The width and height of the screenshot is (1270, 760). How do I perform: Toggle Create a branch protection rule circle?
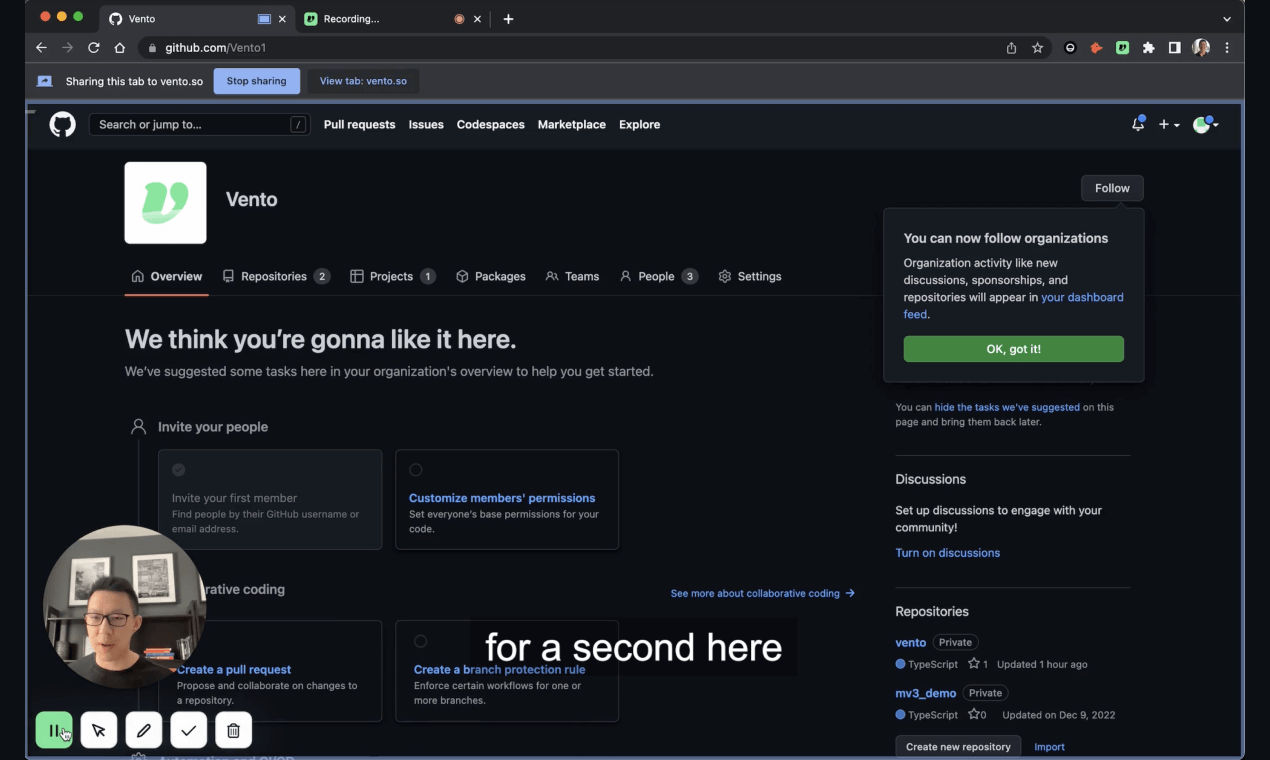click(421, 641)
